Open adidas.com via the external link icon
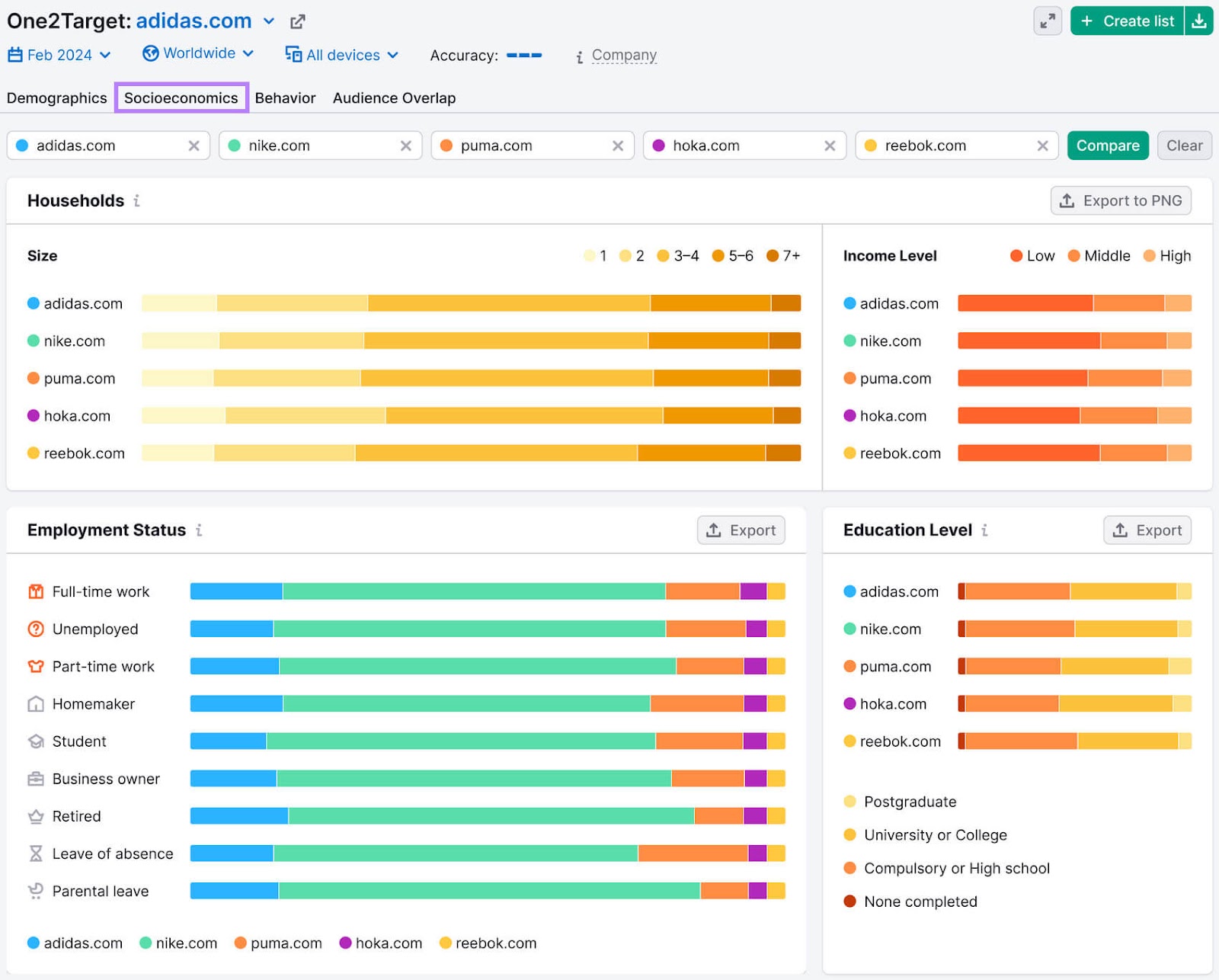The image size is (1219, 980). tap(297, 21)
